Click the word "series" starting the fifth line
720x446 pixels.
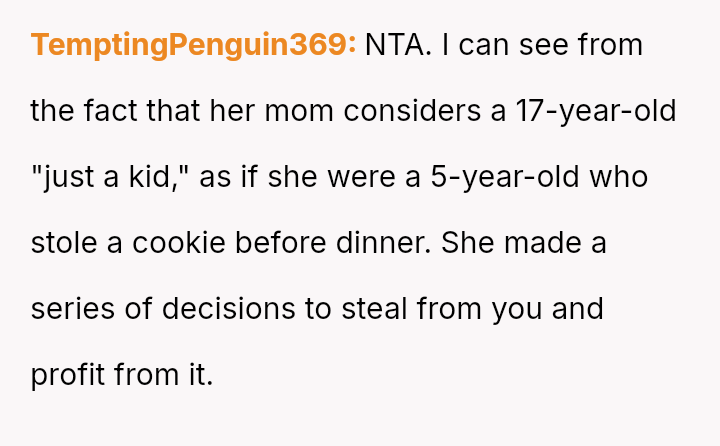coord(73,309)
